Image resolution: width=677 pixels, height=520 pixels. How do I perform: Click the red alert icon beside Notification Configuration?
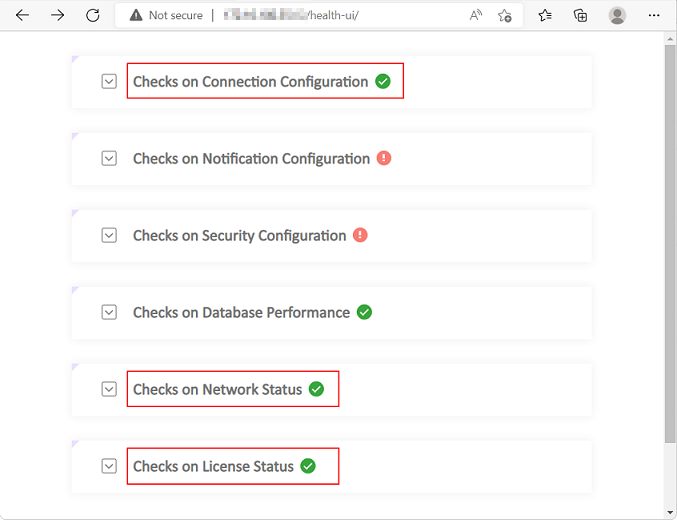point(384,159)
